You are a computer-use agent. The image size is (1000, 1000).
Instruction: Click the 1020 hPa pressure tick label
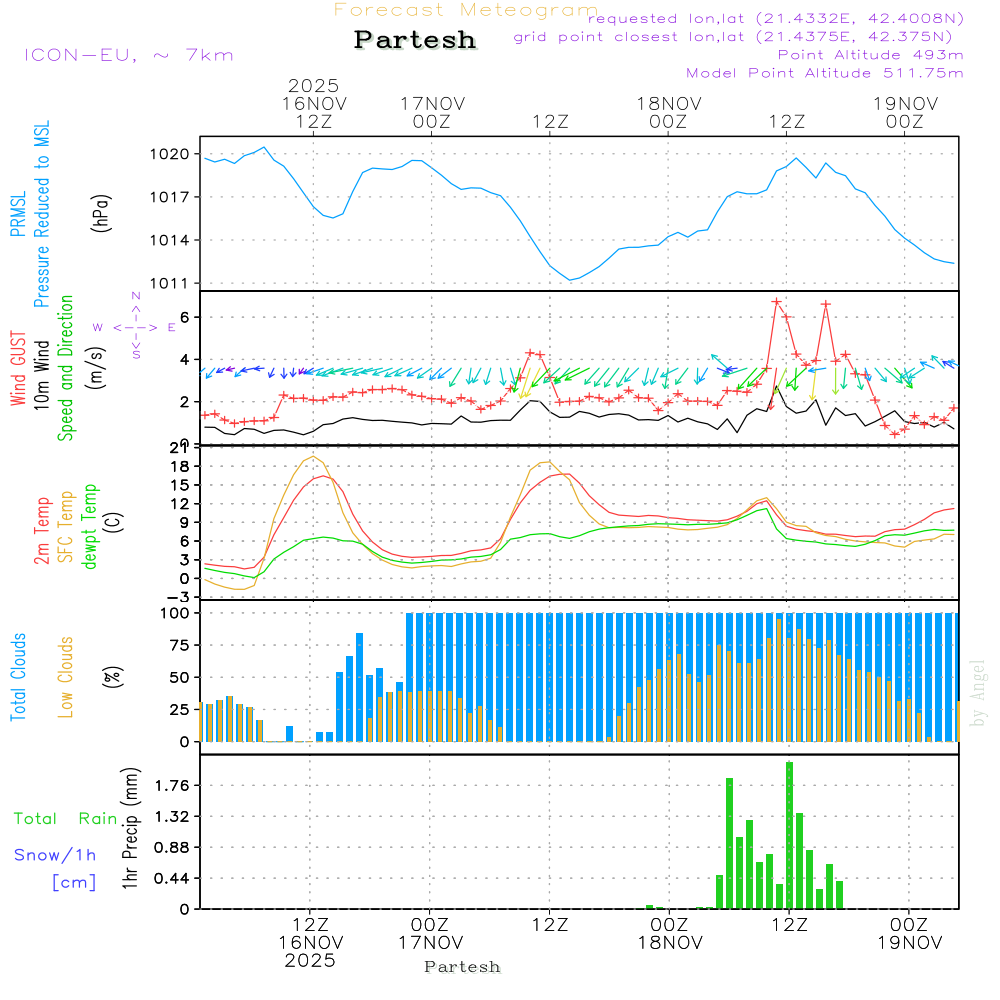169,154
